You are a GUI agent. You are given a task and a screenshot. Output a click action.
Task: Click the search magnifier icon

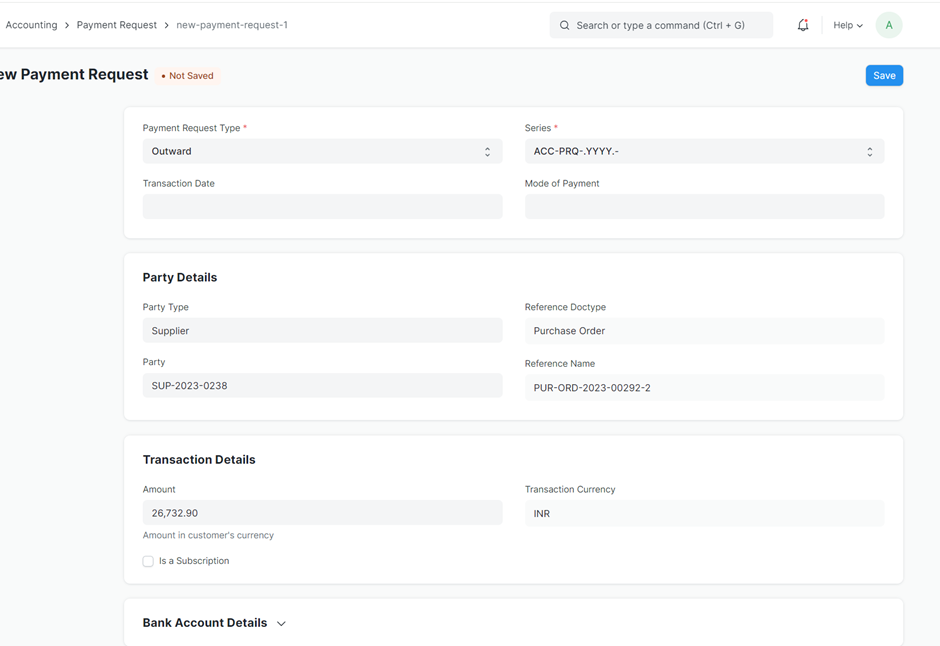click(x=565, y=25)
